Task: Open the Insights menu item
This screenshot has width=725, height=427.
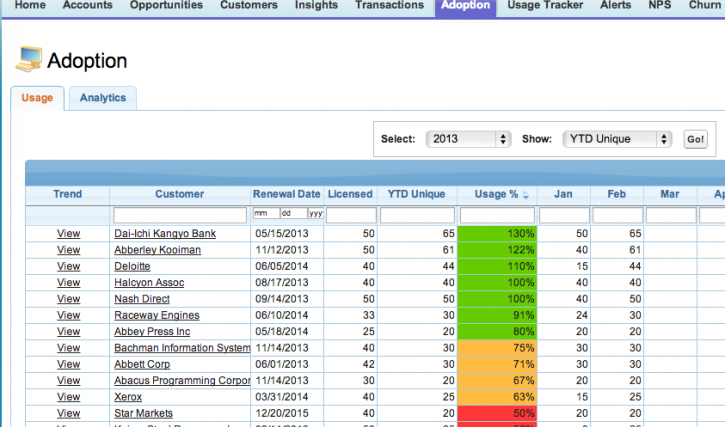Action: [x=316, y=5]
